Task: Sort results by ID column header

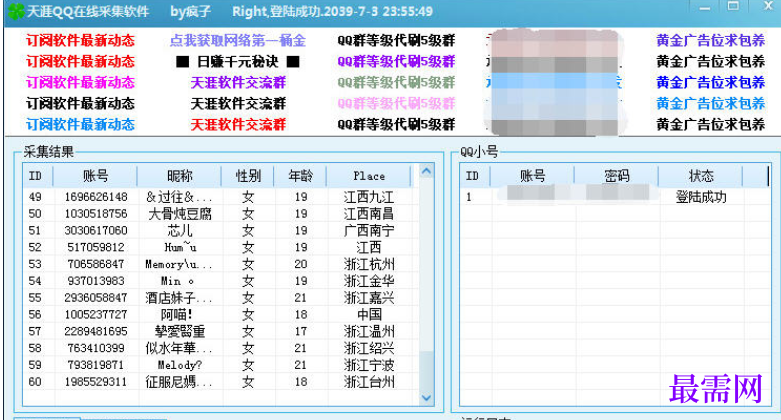Action: (38, 176)
